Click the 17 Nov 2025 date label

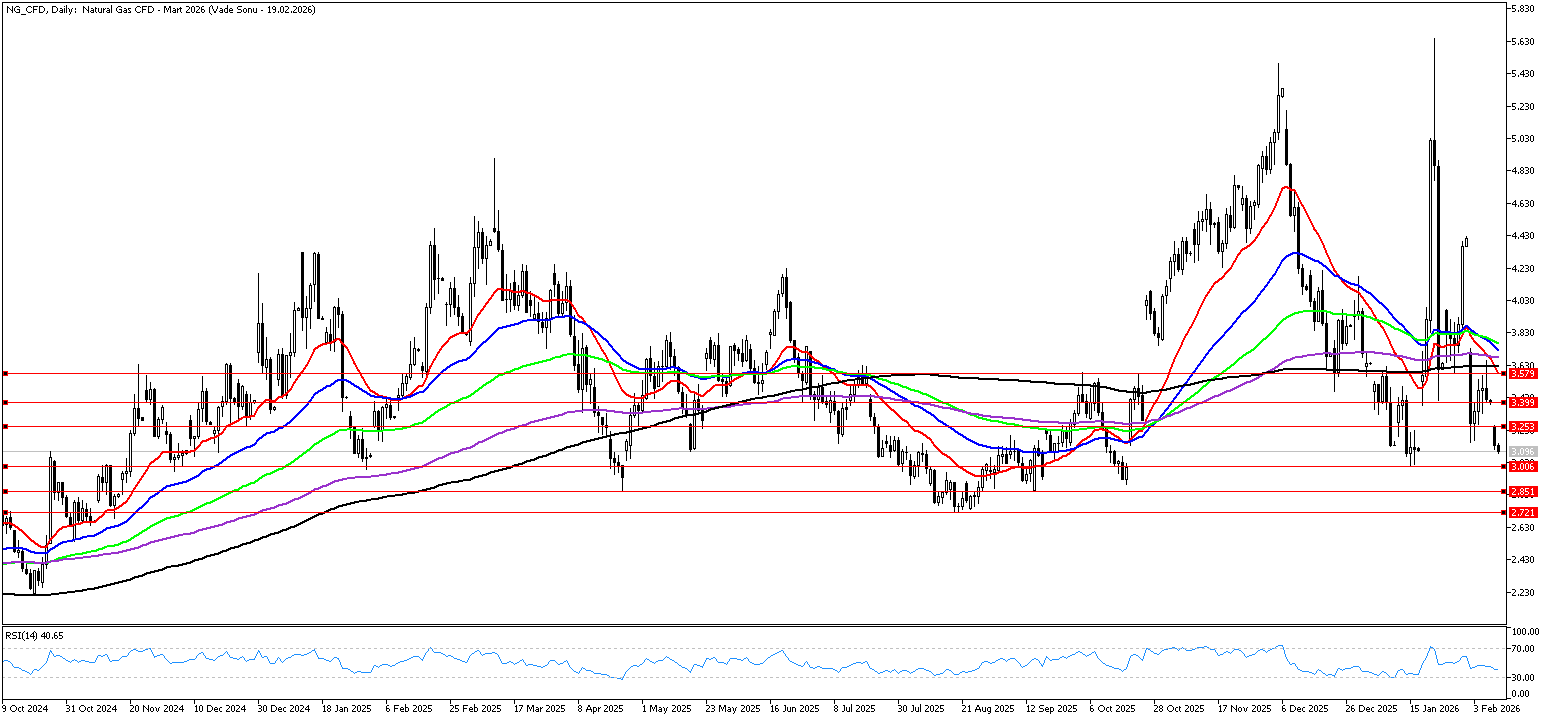pyautogui.click(x=1243, y=709)
